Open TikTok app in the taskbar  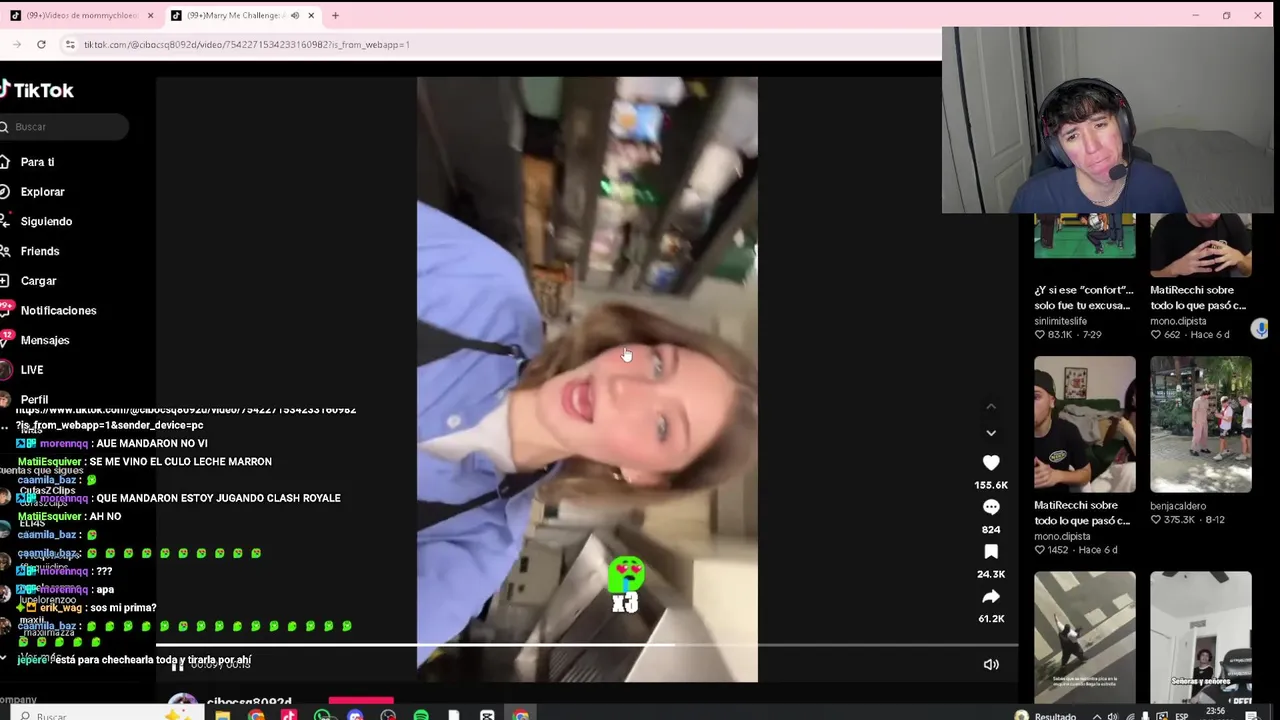tap(289, 715)
